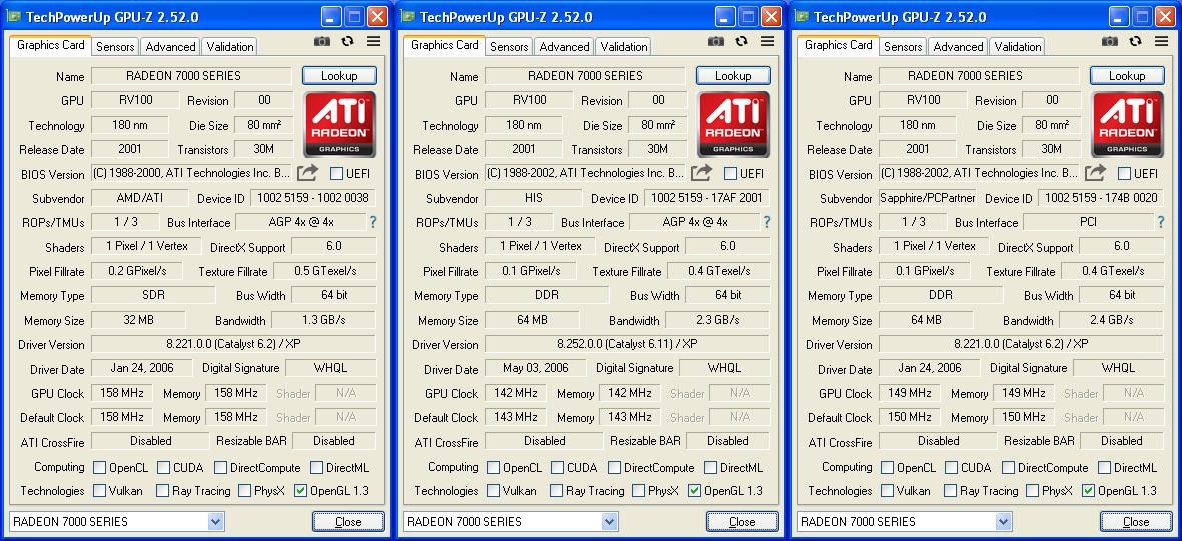Open the Advanced tab in the AMD/ATI subvendor window
1182x541 pixels.
(170, 47)
